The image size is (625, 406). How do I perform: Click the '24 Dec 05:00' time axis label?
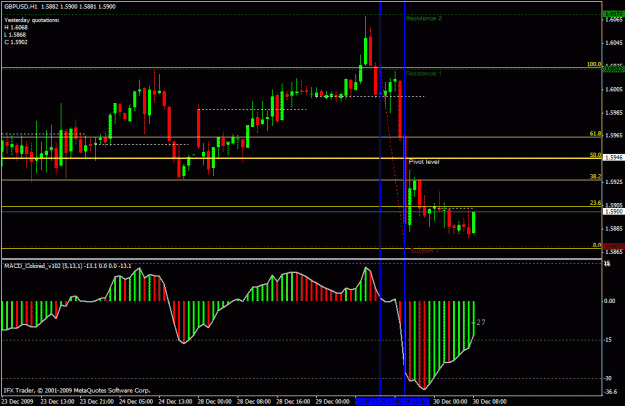click(x=136, y=401)
